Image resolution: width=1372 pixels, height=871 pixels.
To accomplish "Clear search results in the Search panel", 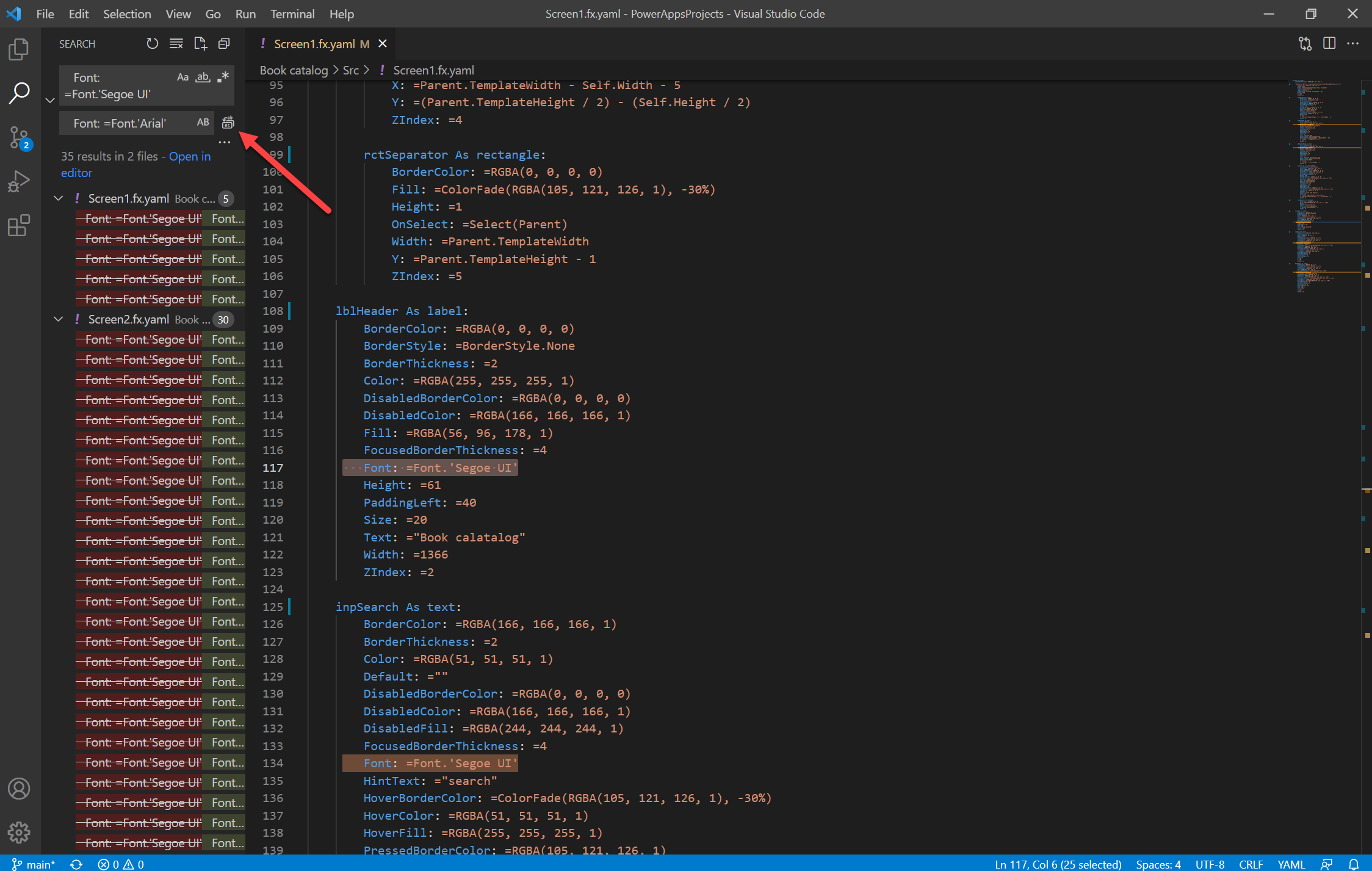I will click(176, 43).
